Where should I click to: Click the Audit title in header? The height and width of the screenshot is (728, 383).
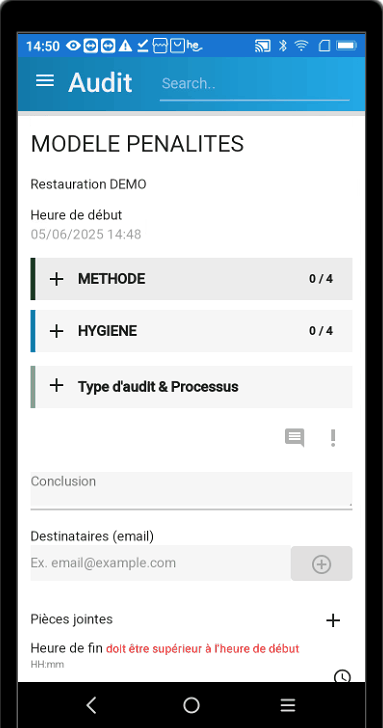pos(100,83)
